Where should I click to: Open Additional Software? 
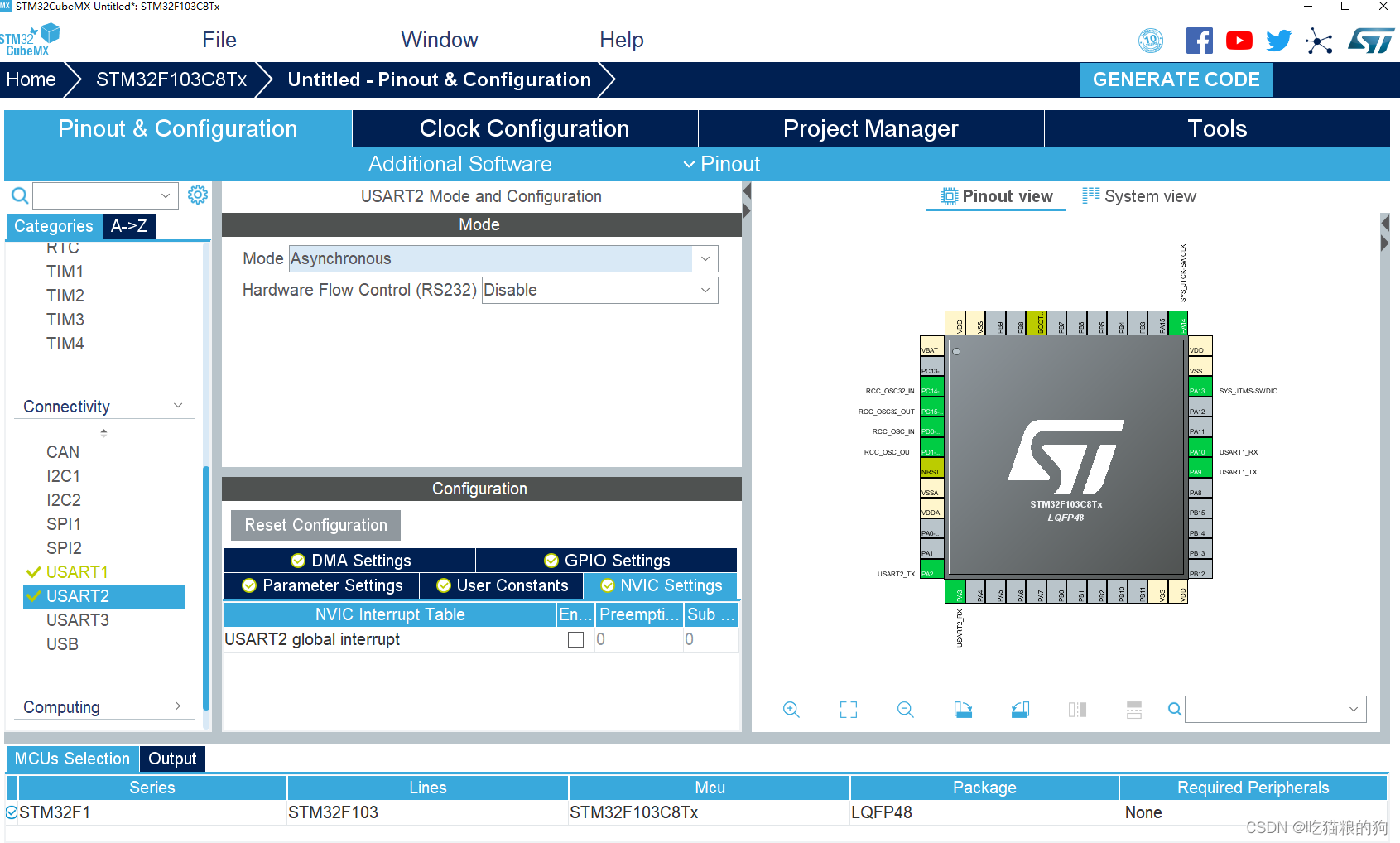point(459,164)
